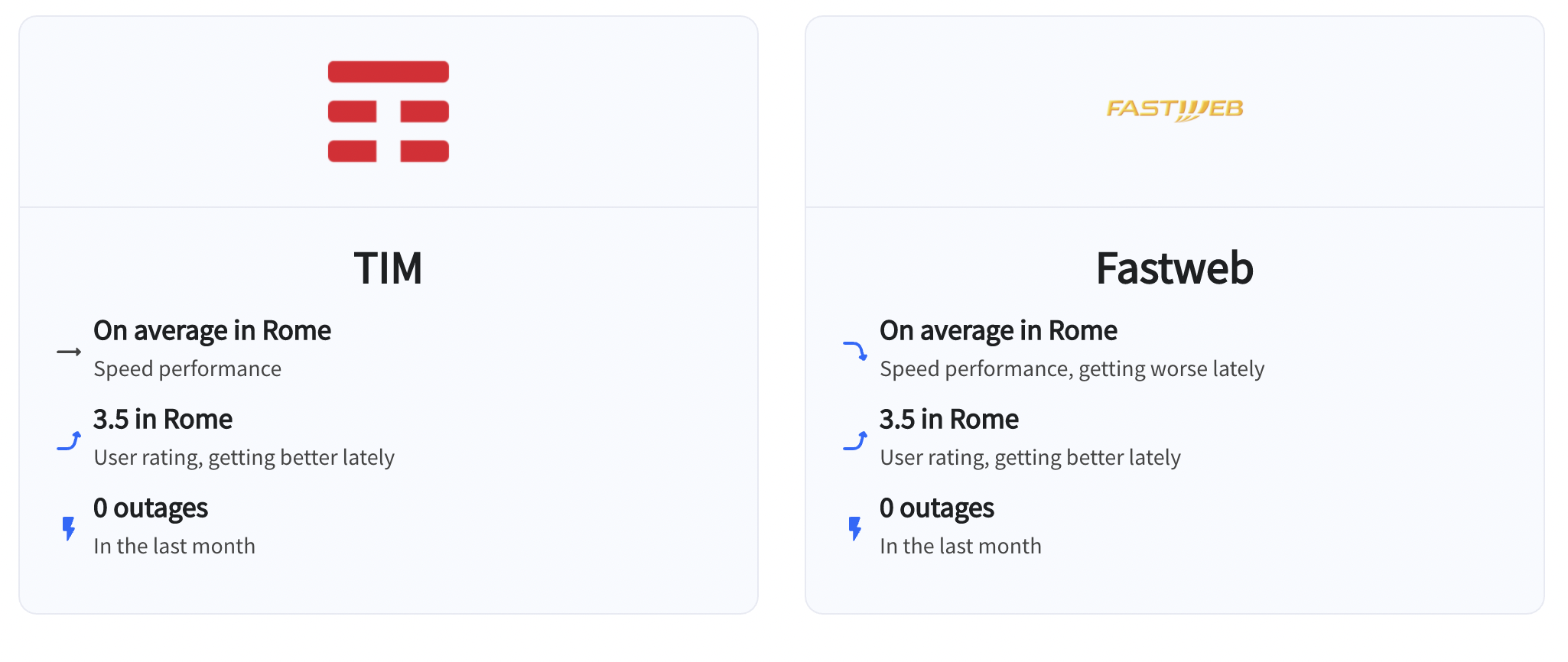Click Fastweb's upward user rating arrow

click(x=855, y=440)
